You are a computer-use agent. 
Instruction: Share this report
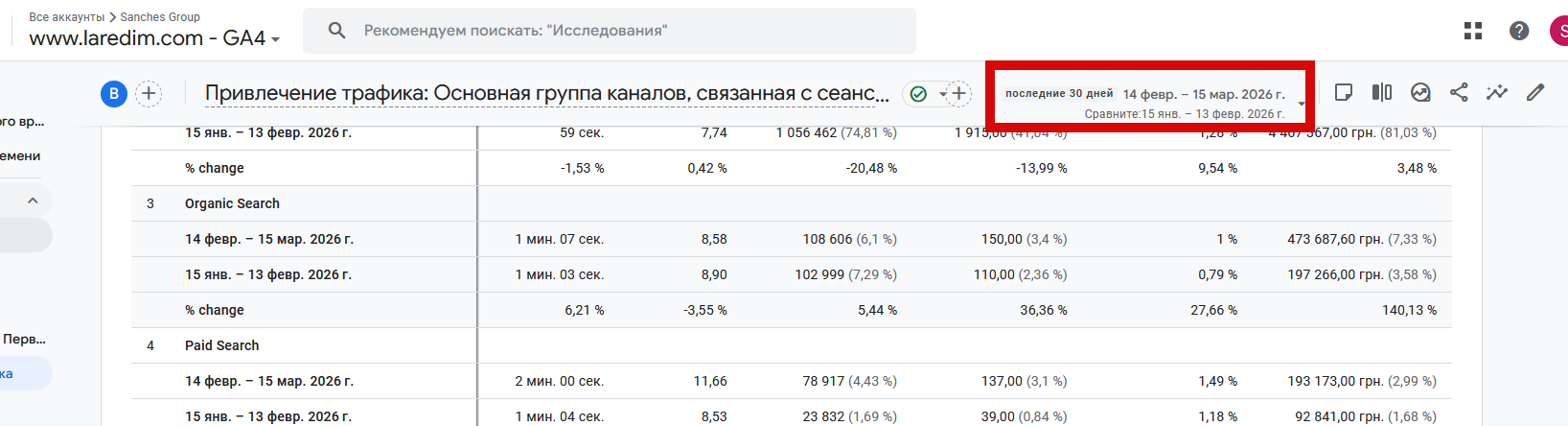click(1459, 92)
